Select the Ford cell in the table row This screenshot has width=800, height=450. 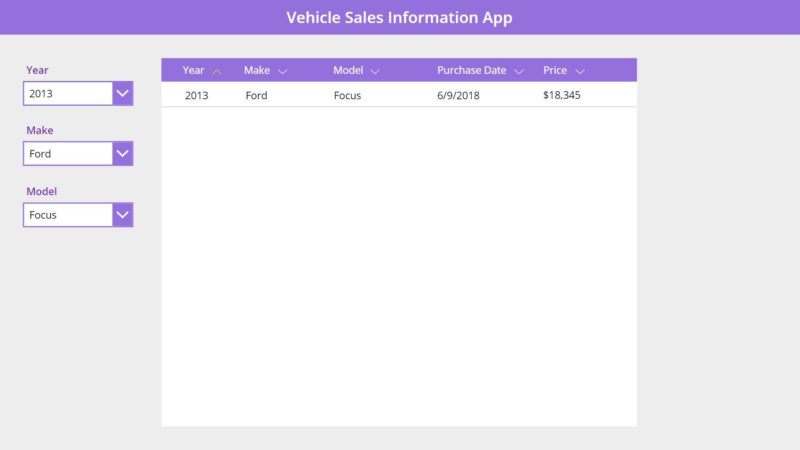coord(256,95)
